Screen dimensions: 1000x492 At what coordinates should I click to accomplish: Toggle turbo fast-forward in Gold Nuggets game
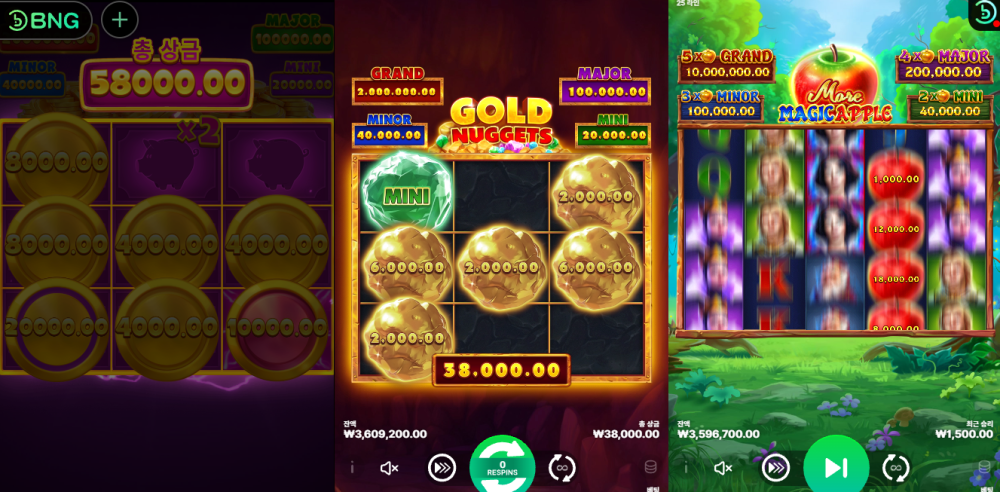[442, 468]
